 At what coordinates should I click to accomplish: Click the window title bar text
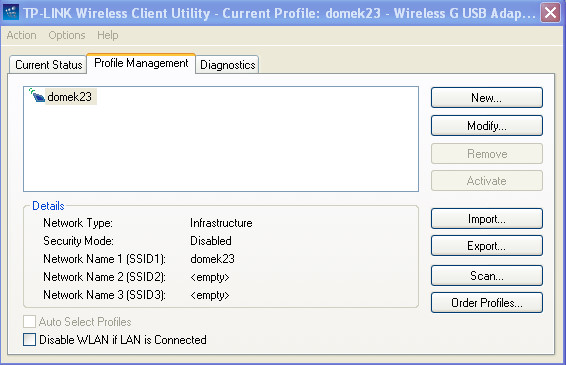pos(279,13)
